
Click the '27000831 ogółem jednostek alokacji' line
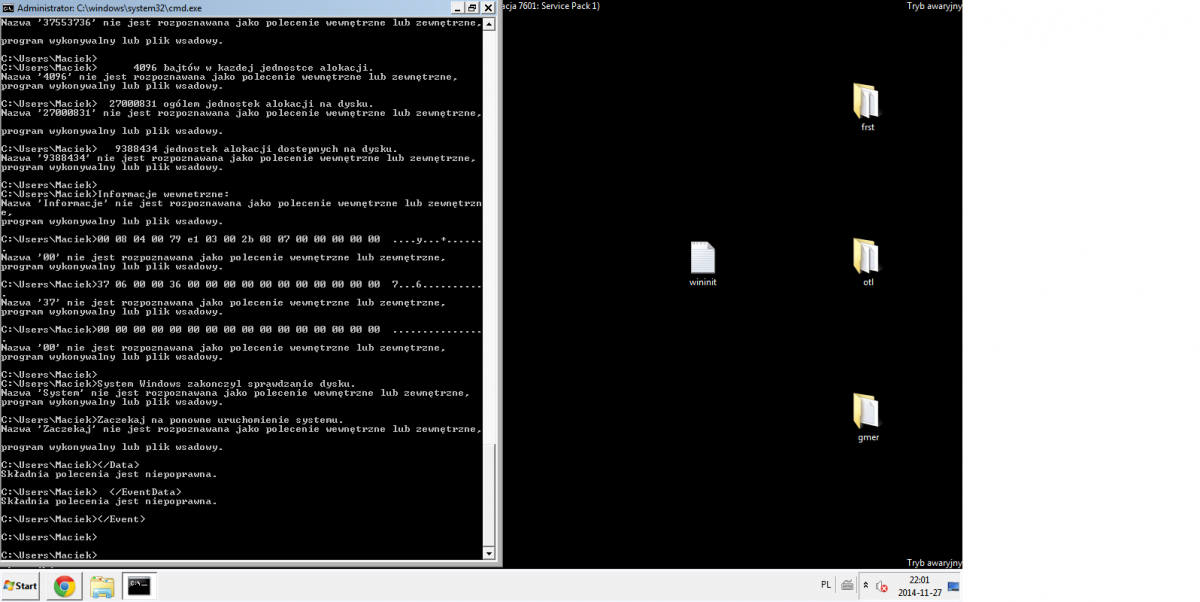(x=187, y=104)
